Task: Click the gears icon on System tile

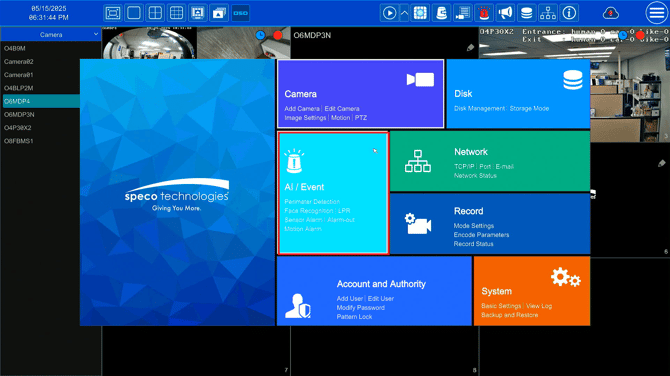Action: click(566, 277)
